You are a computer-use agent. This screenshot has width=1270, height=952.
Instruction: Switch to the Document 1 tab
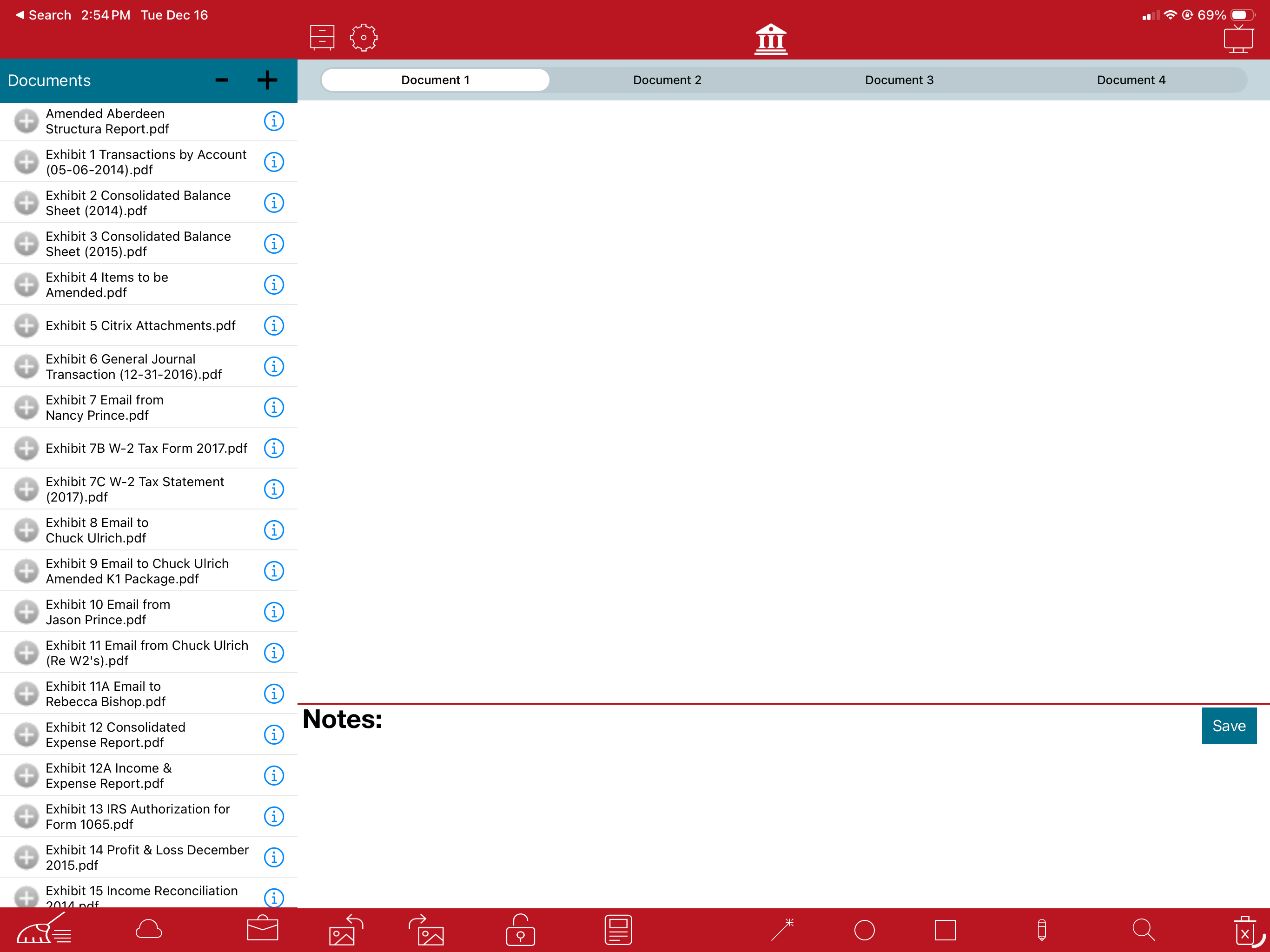click(435, 80)
